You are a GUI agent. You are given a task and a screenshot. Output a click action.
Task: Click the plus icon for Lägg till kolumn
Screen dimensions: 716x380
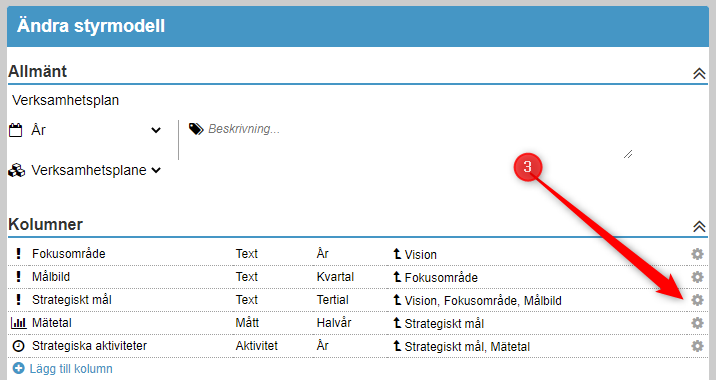(x=19, y=368)
